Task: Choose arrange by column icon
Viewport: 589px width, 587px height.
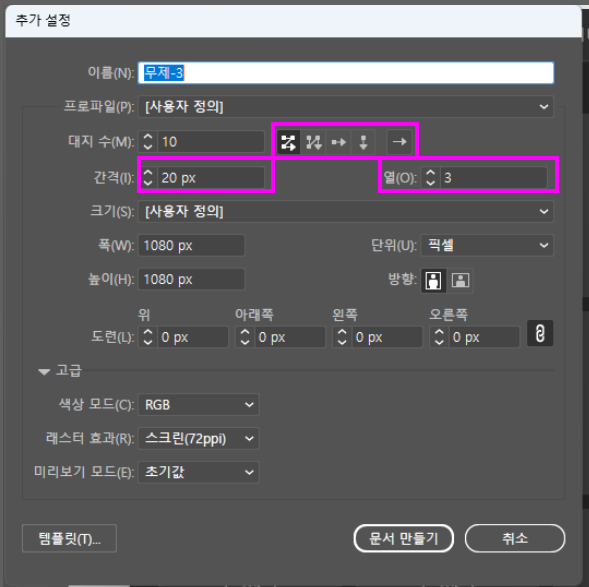Action: pyautogui.click(x=363, y=142)
